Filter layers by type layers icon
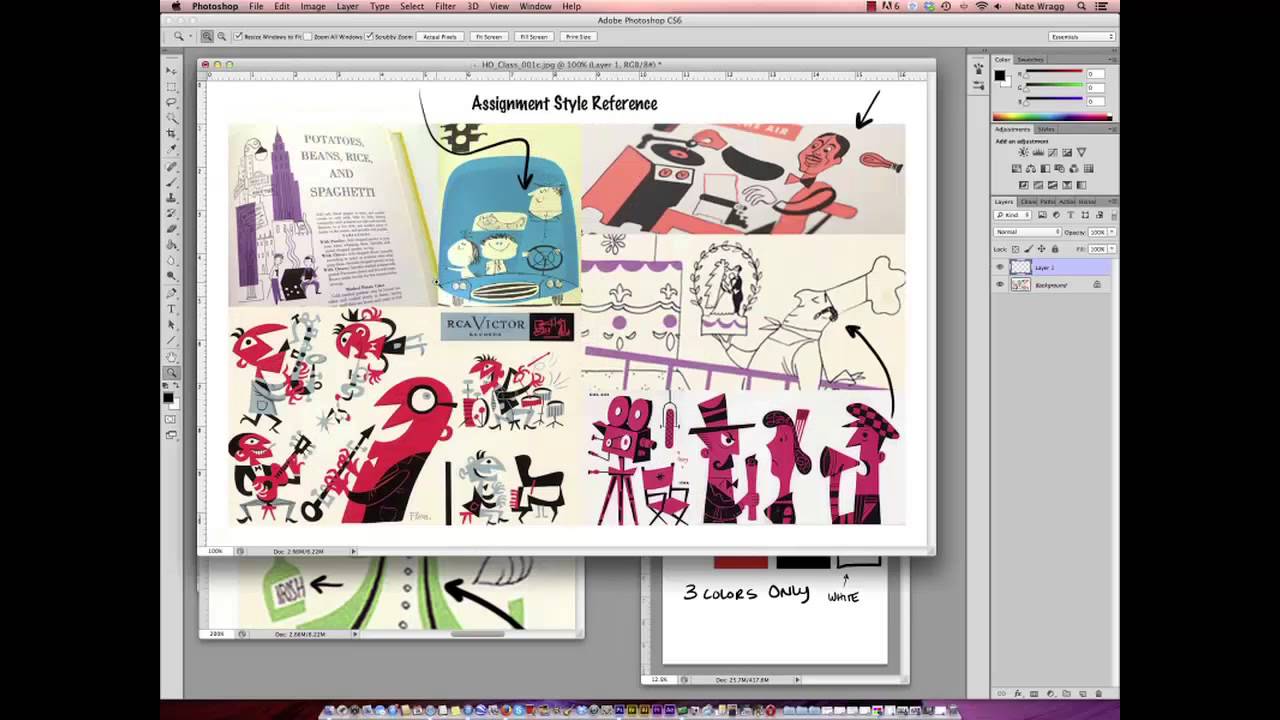The width and height of the screenshot is (1280, 720). (x=1071, y=215)
